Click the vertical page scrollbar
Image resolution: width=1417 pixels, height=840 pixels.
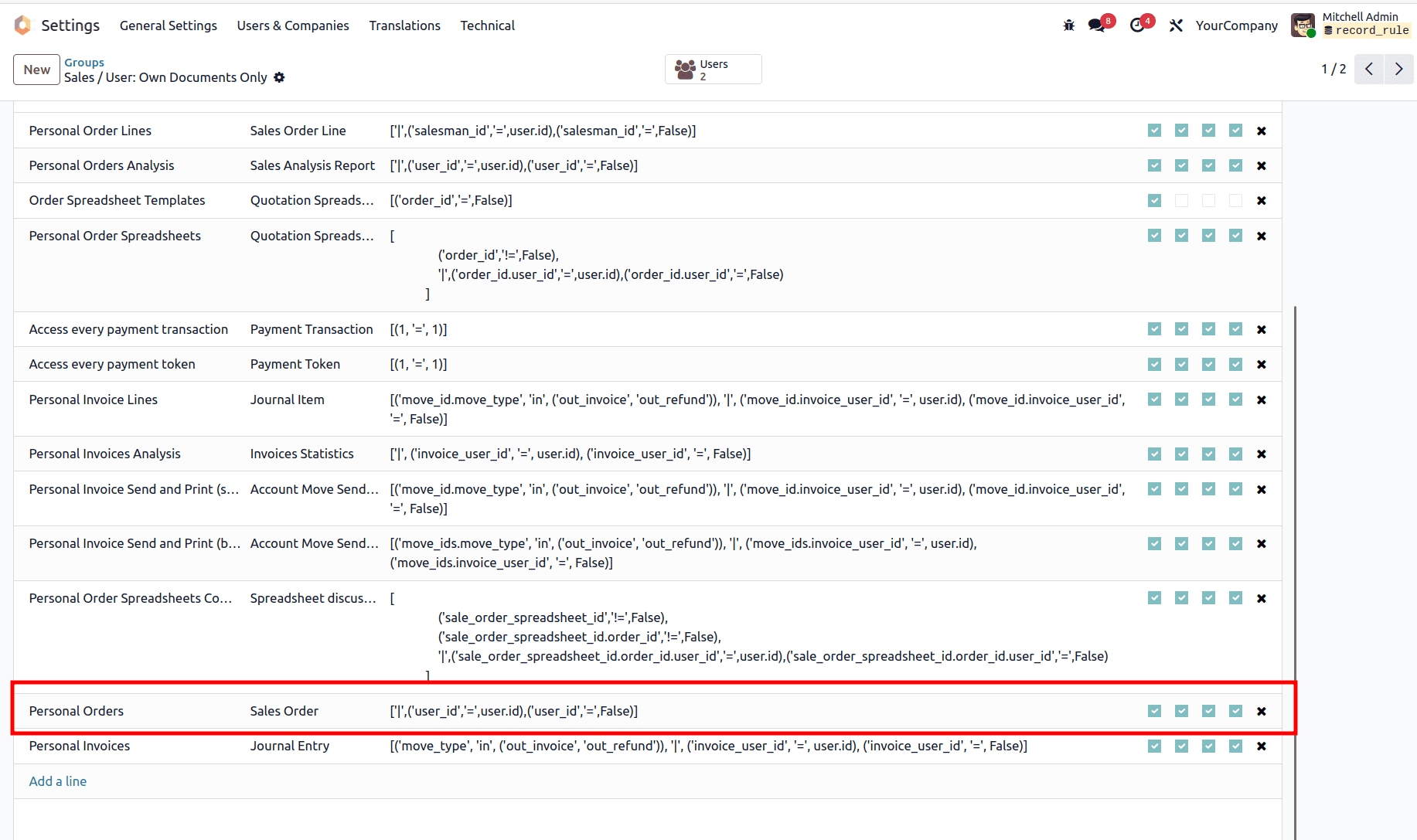tap(1295, 573)
